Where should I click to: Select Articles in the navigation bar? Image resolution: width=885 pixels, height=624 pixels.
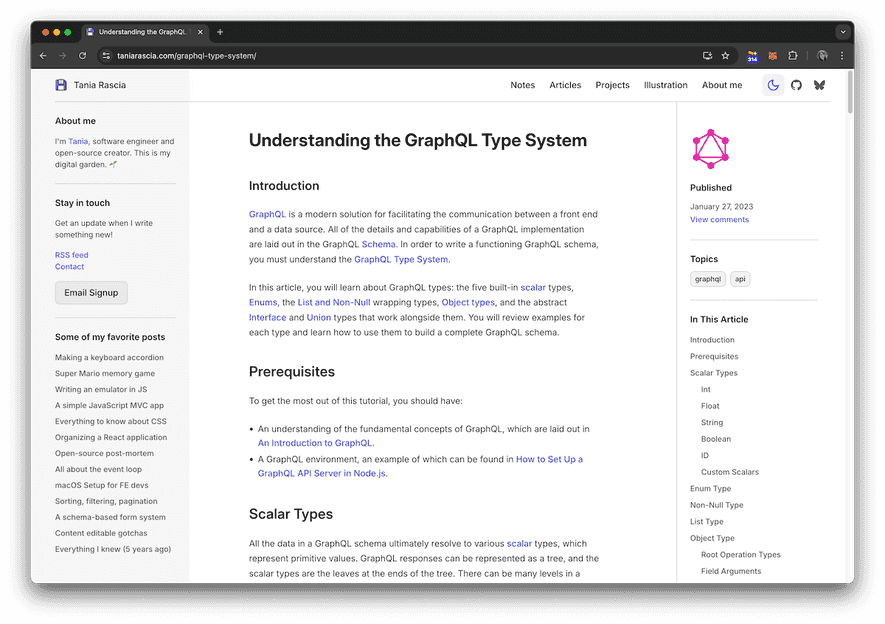coord(565,85)
